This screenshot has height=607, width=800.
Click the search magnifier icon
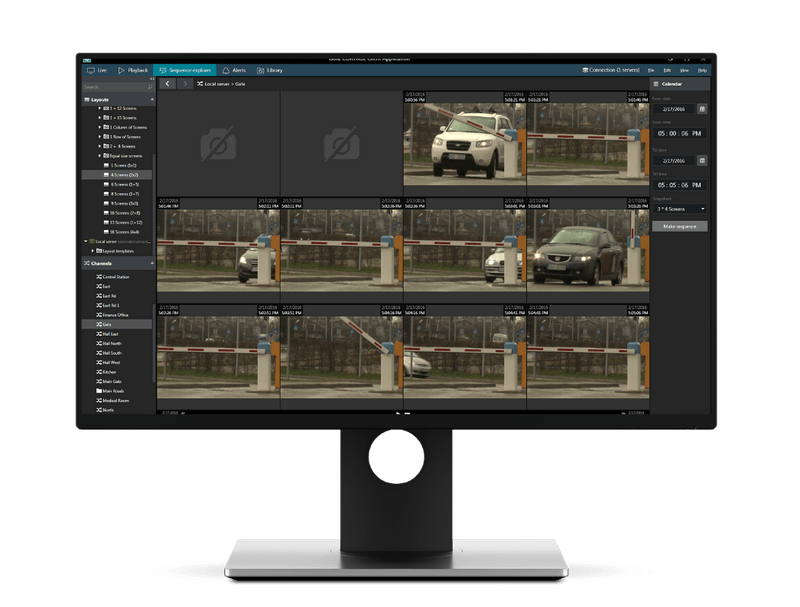click(x=149, y=87)
